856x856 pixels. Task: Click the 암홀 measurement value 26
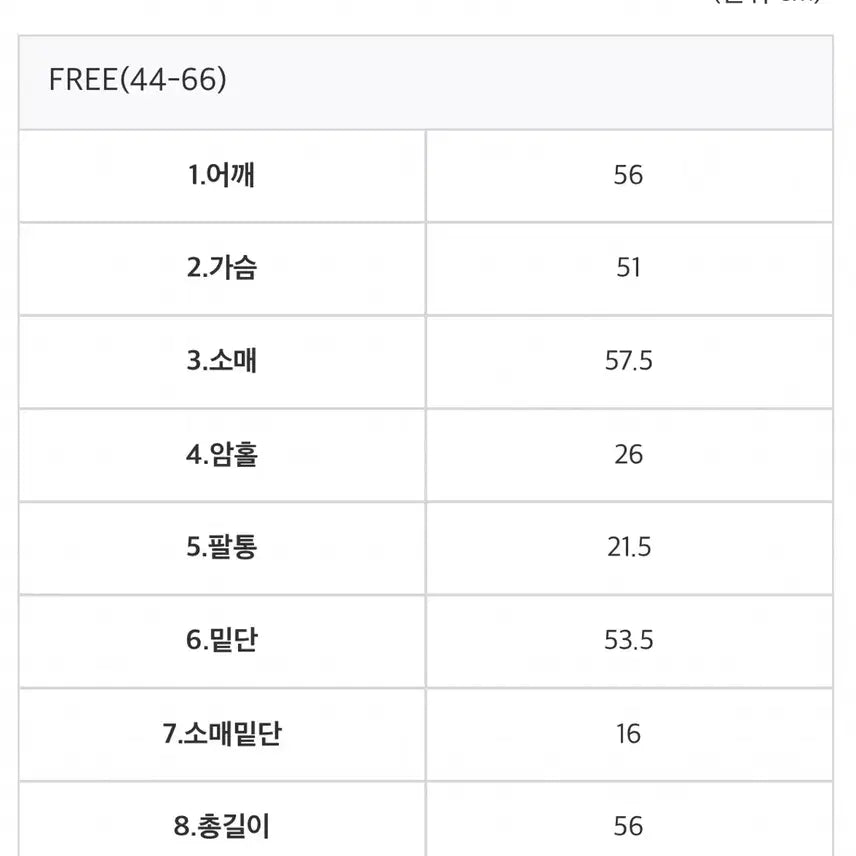pos(628,455)
